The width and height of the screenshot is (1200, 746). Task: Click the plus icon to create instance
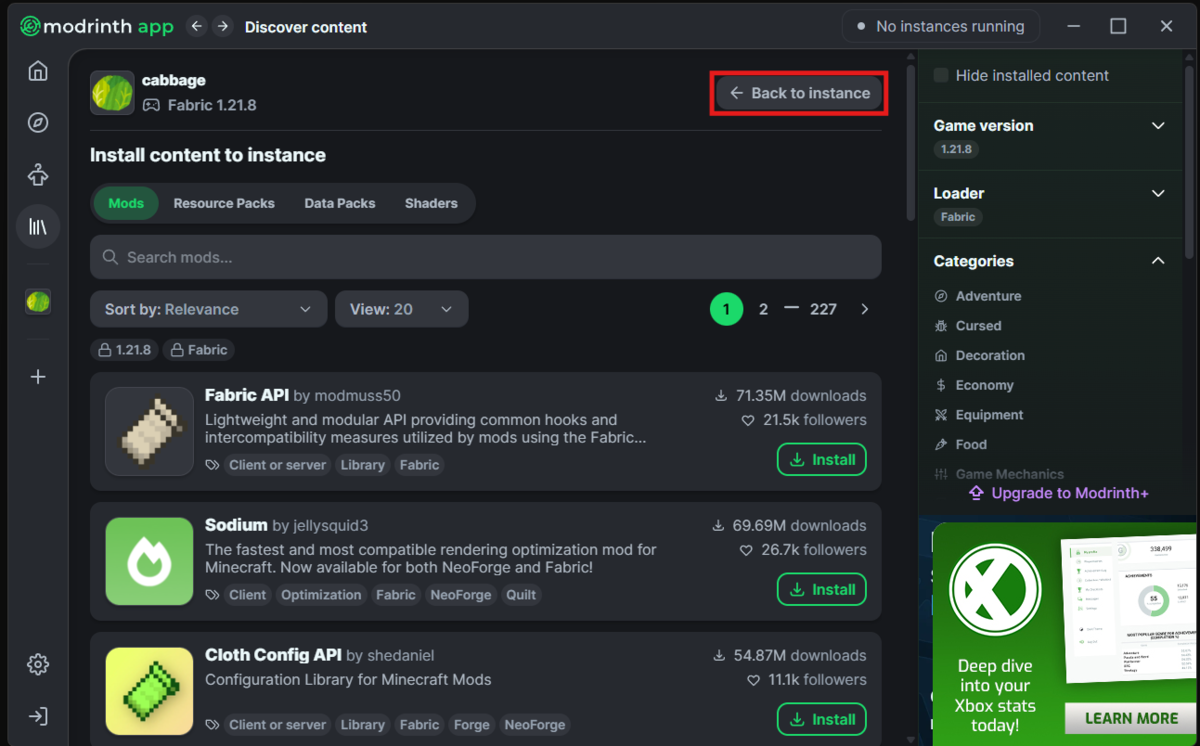pos(38,377)
